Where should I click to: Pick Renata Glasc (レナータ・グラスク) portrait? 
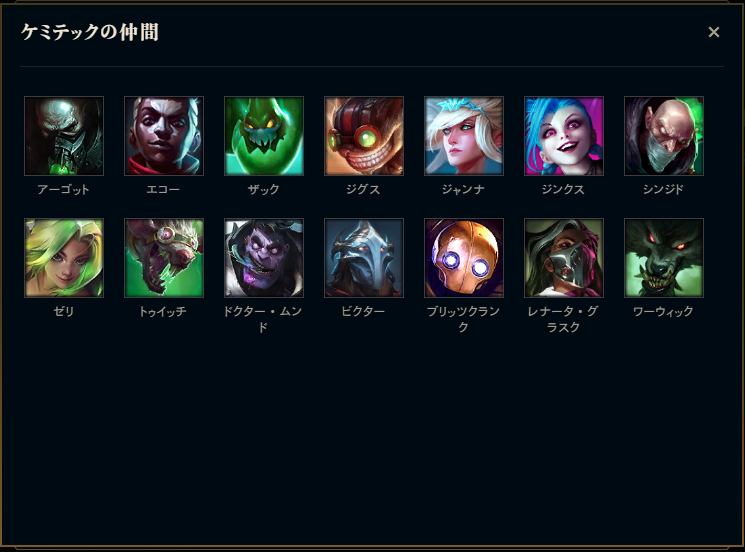pos(564,258)
